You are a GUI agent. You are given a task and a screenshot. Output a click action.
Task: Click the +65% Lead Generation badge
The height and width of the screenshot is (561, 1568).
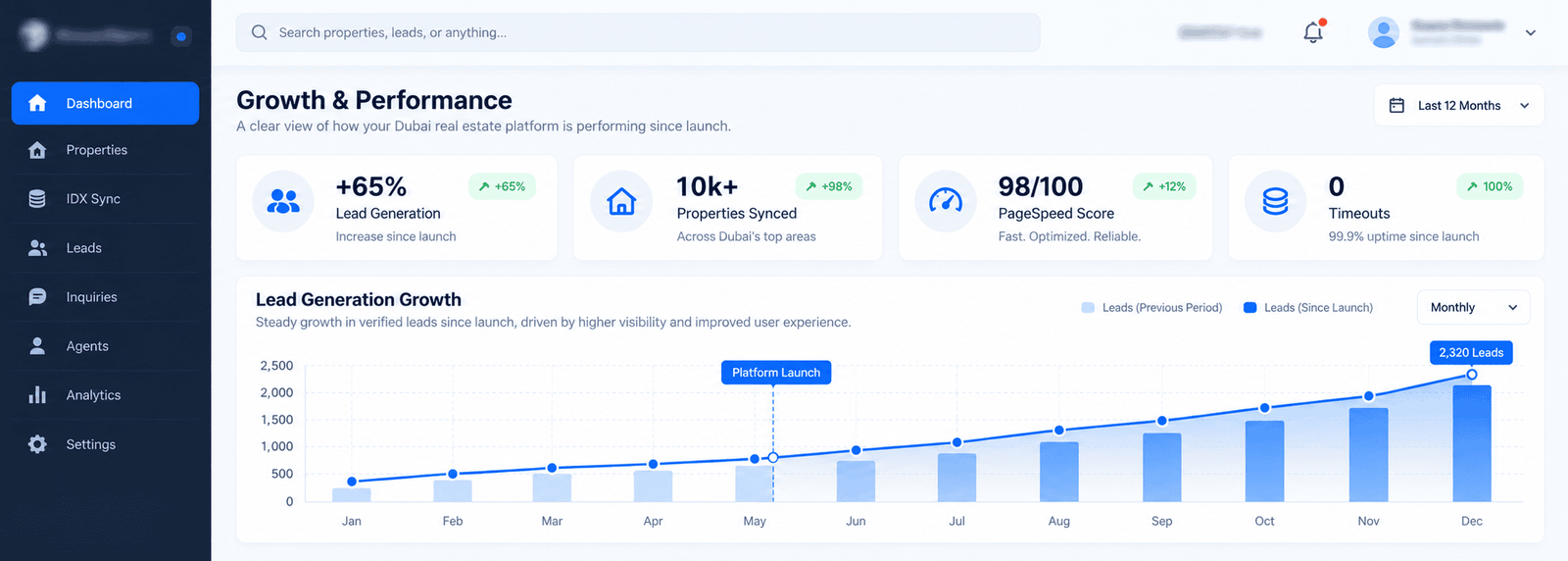[x=502, y=186]
